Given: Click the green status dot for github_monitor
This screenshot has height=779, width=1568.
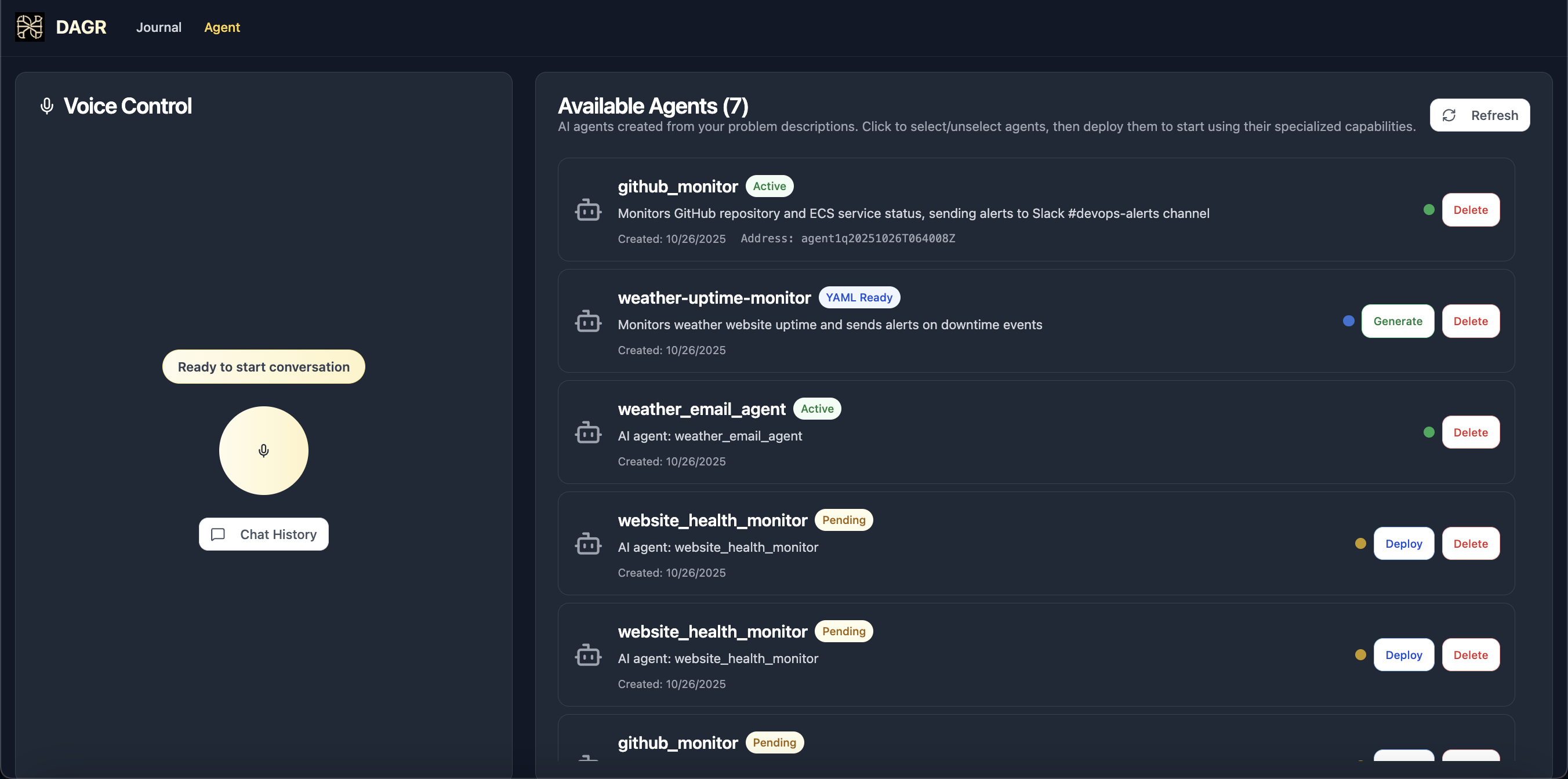Looking at the screenshot, I should [x=1429, y=210].
